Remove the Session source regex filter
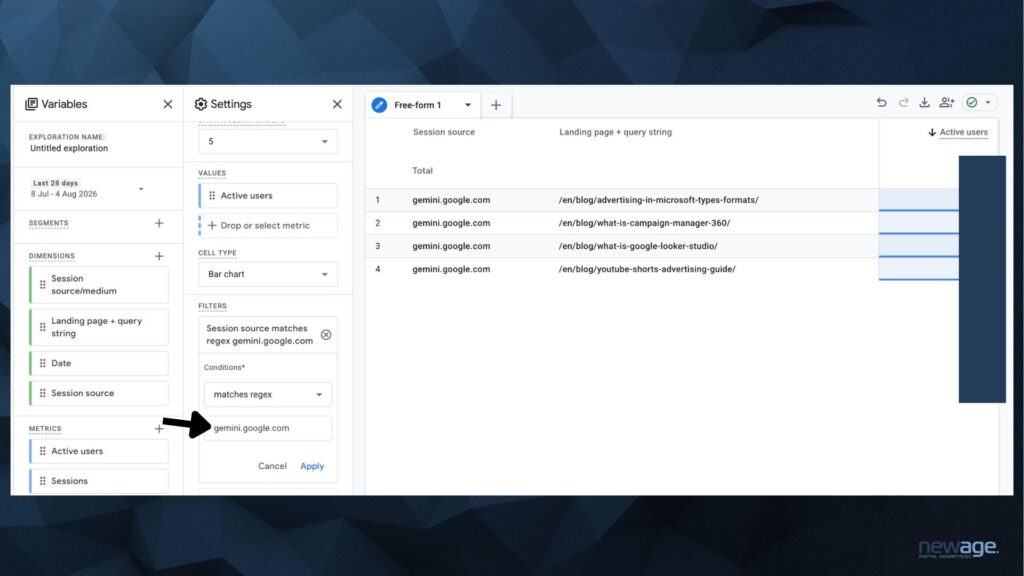Screen dimensions: 1024x576 [326, 335]
